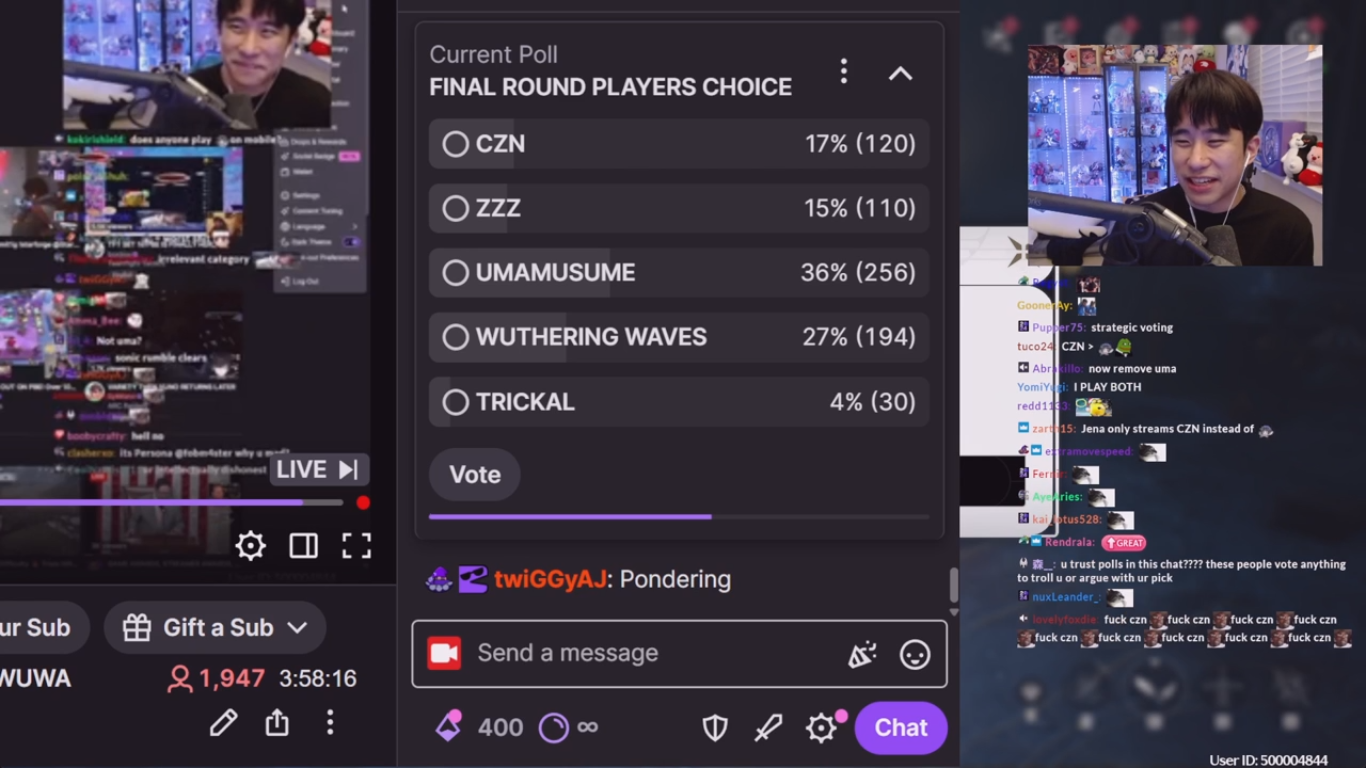Viewport: 1366px width, 768px height.
Task: Select the ZZZ poll option
Action: [679, 208]
